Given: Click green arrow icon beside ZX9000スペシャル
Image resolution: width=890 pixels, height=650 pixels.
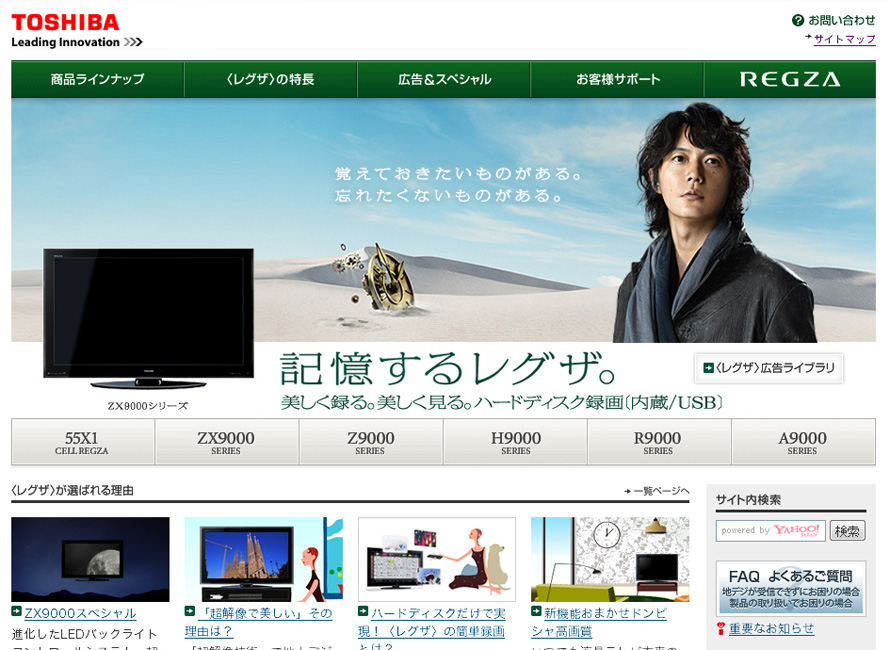Looking at the screenshot, I should (16, 611).
